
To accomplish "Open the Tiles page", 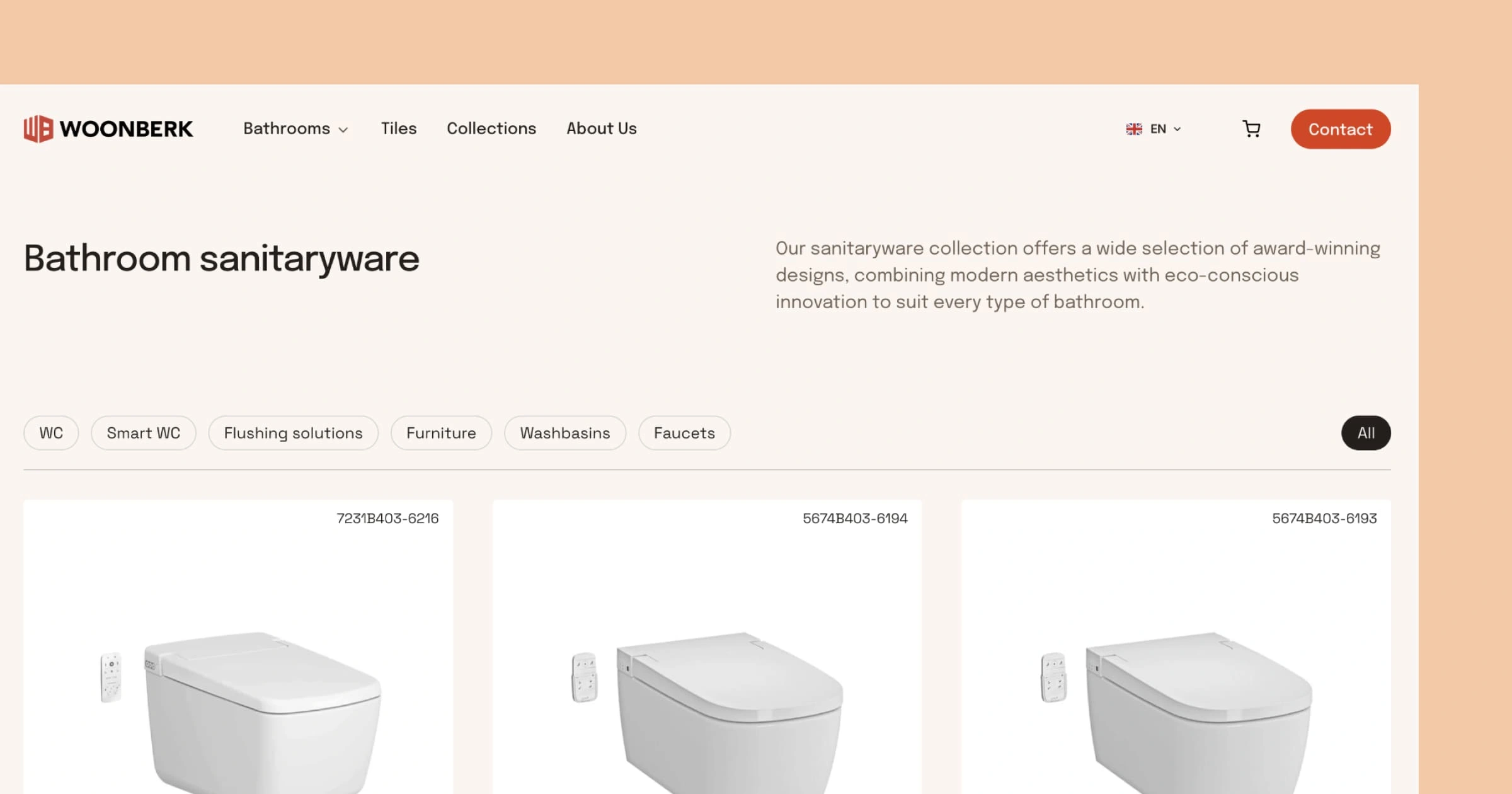I will (x=399, y=129).
